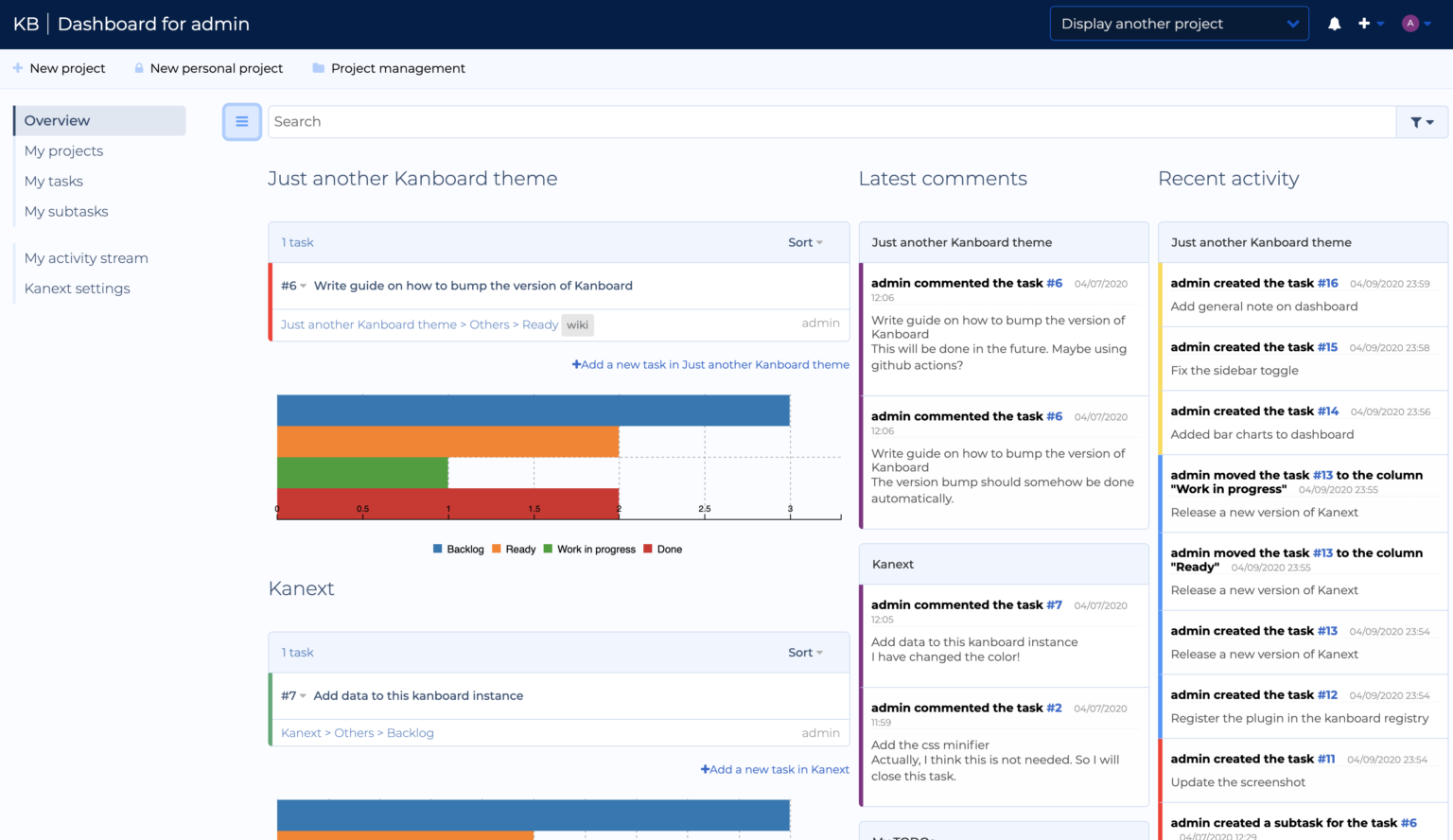This screenshot has height=840, width=1453.
Task: Expand the task #7 options arrow
Action: click(302, 695)
